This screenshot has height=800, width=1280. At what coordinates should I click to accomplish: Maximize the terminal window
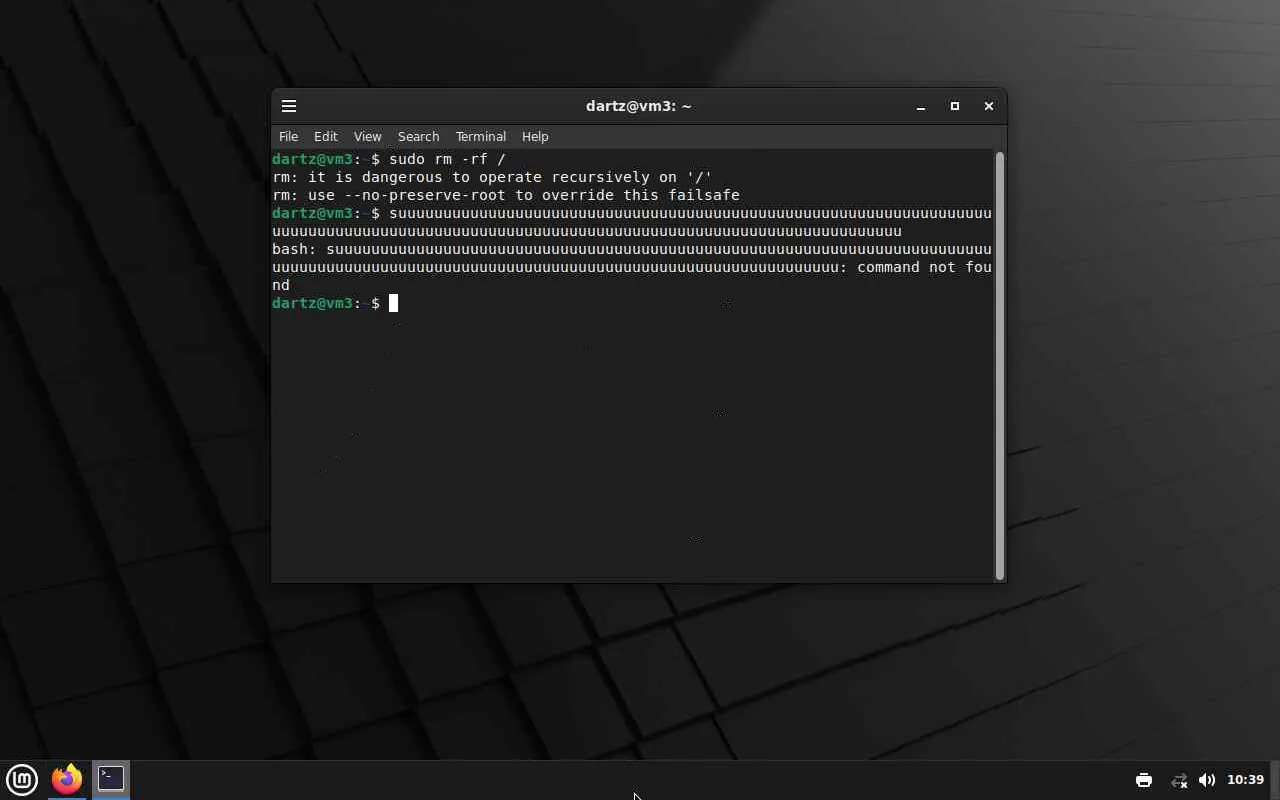[955, 106]
